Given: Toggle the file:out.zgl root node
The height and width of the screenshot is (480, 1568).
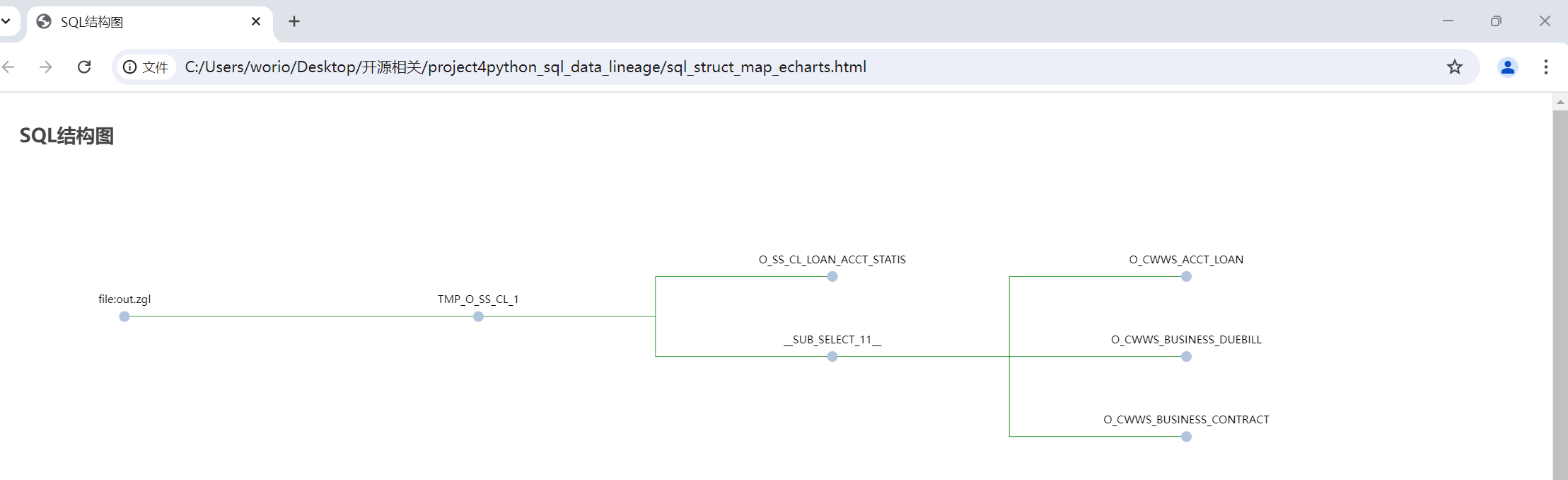Looking at the screenshot, I should (124, 316).
